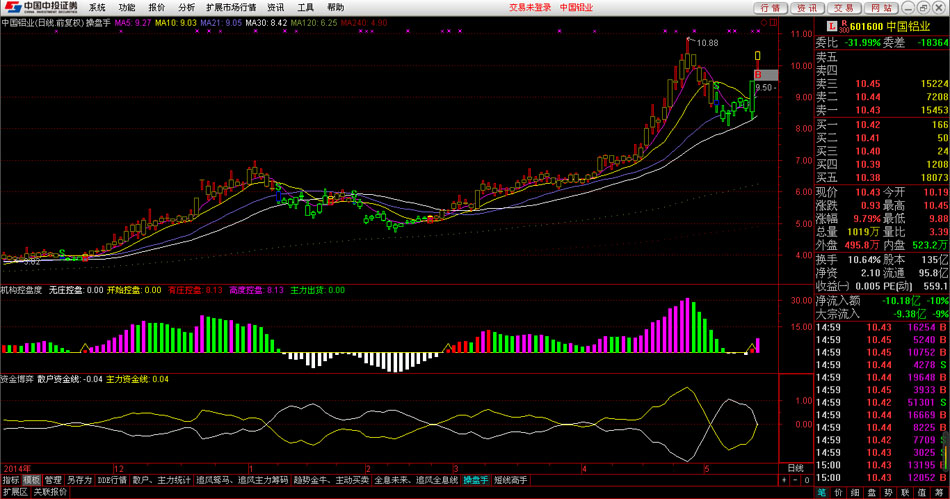The width and height of the screenshot is (950, 499).
Task: Open the 工具 menu
Action: click(305, 7)
